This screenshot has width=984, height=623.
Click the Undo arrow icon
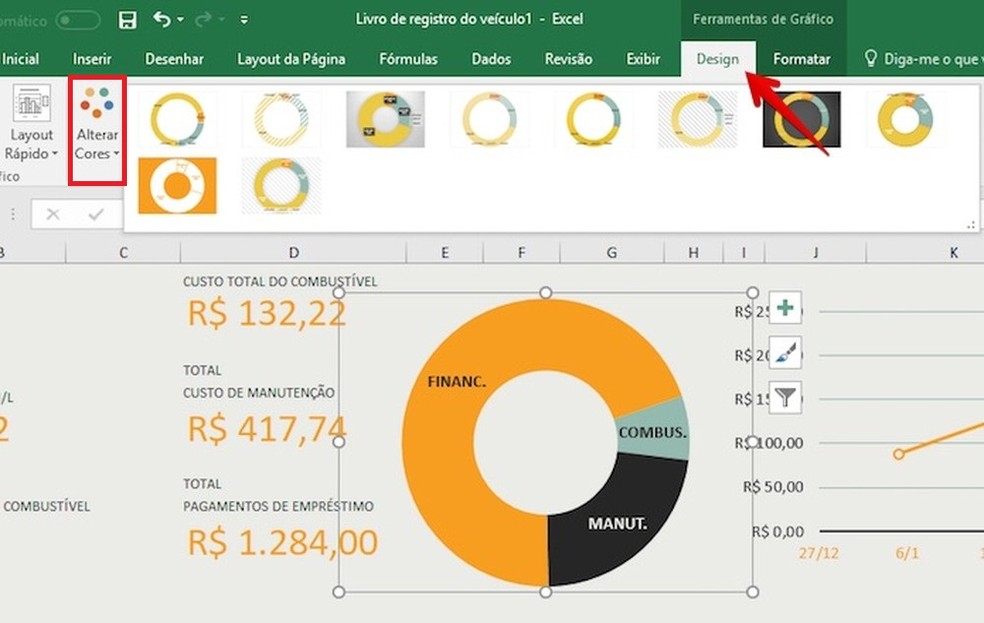coord(161,17)
